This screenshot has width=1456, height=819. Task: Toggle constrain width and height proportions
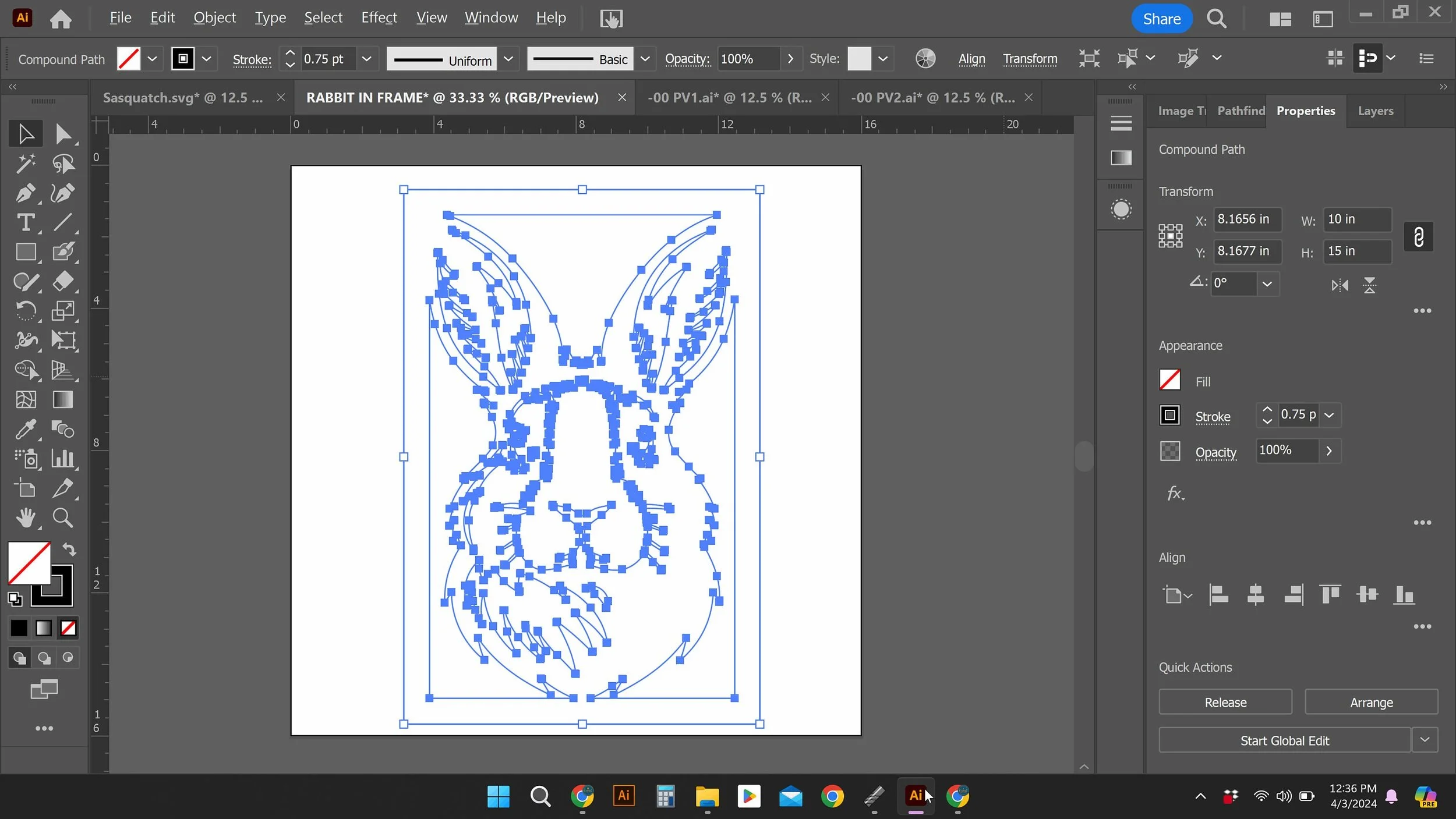click(x=1418, y=236)
